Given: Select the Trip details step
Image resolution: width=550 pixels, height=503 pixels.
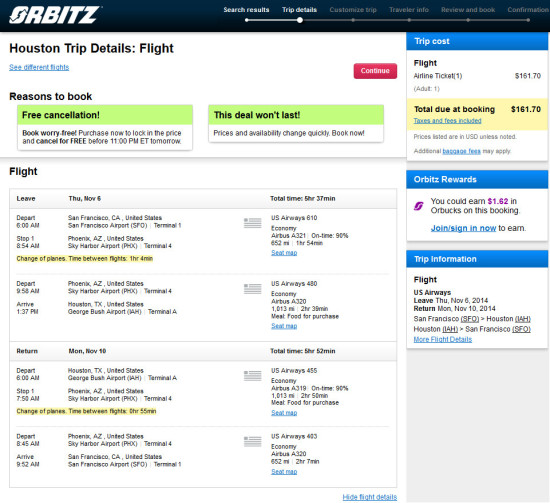Looking at the screenshot, I should click(299, 10).
